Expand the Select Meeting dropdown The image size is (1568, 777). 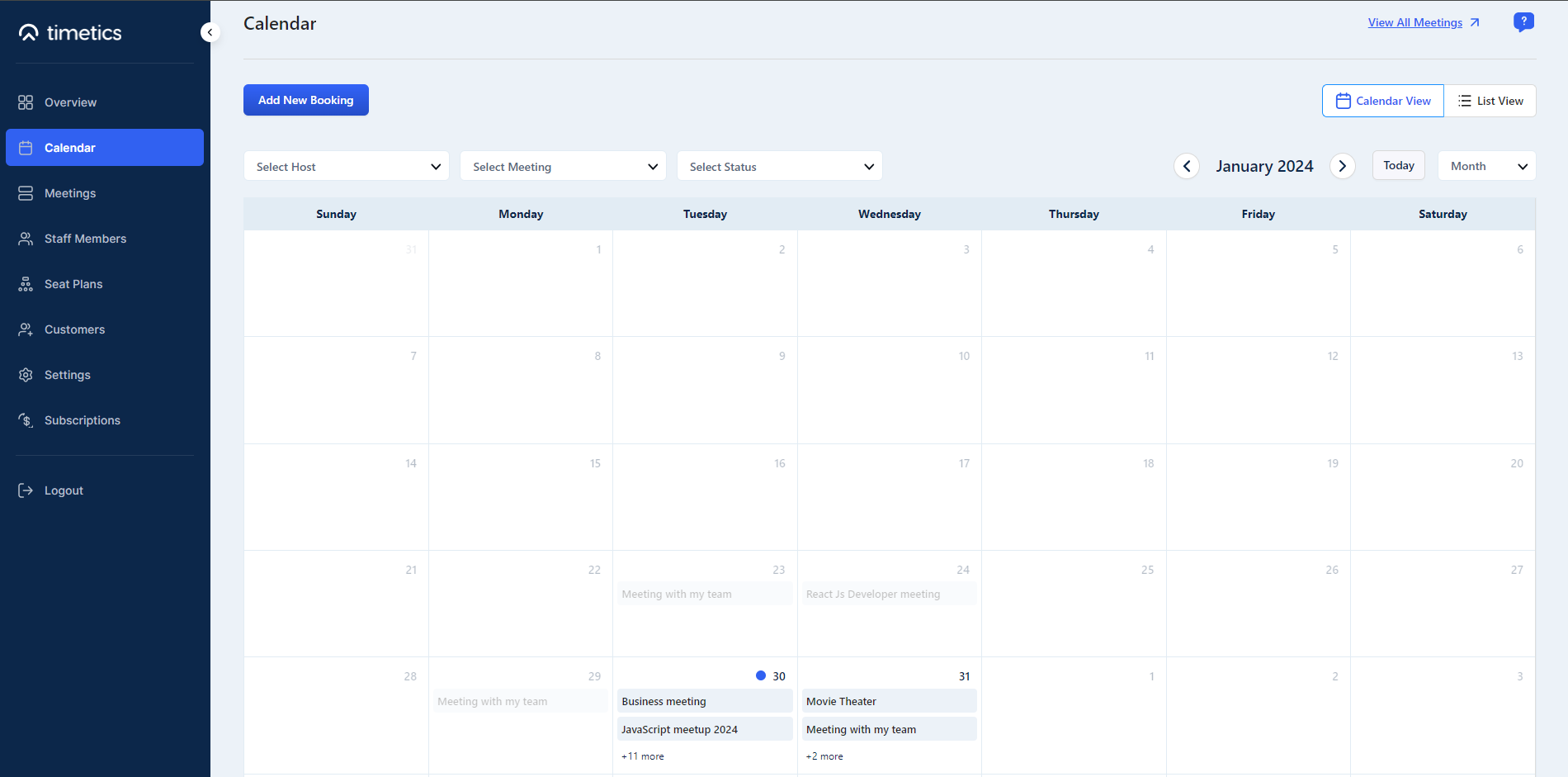point(563,166)
